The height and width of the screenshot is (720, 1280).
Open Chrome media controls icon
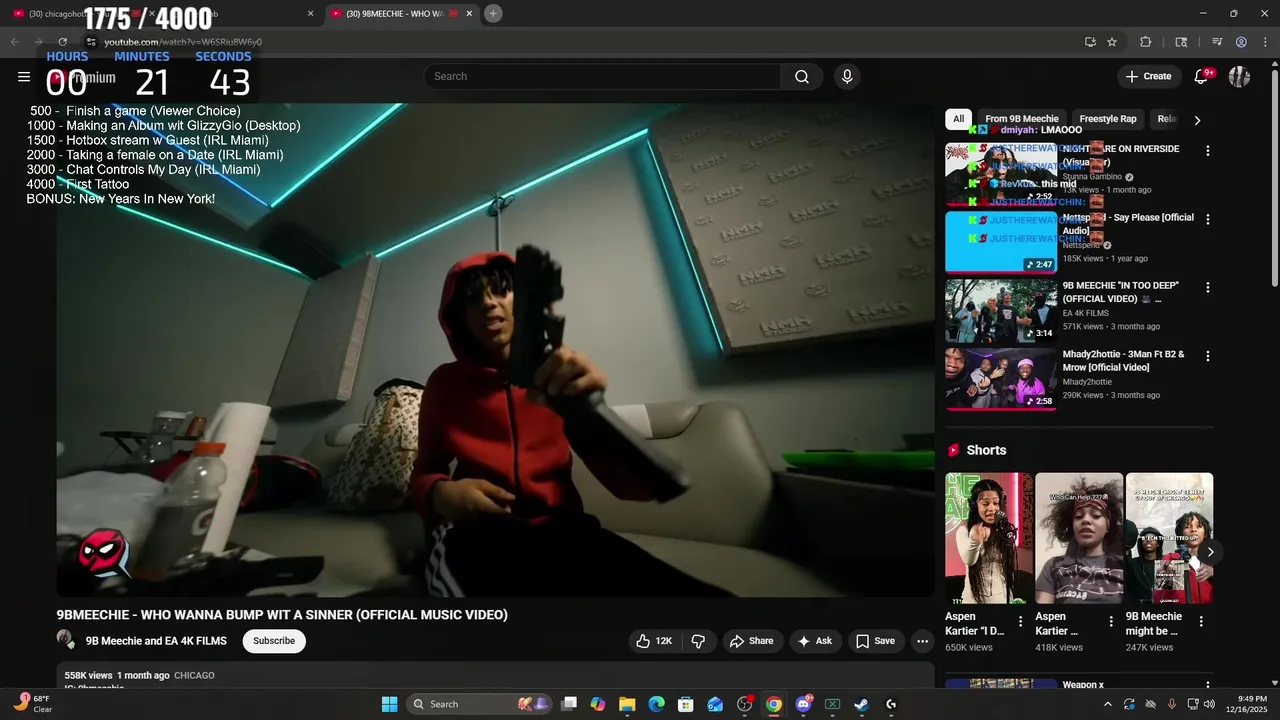pos(1217,42)
